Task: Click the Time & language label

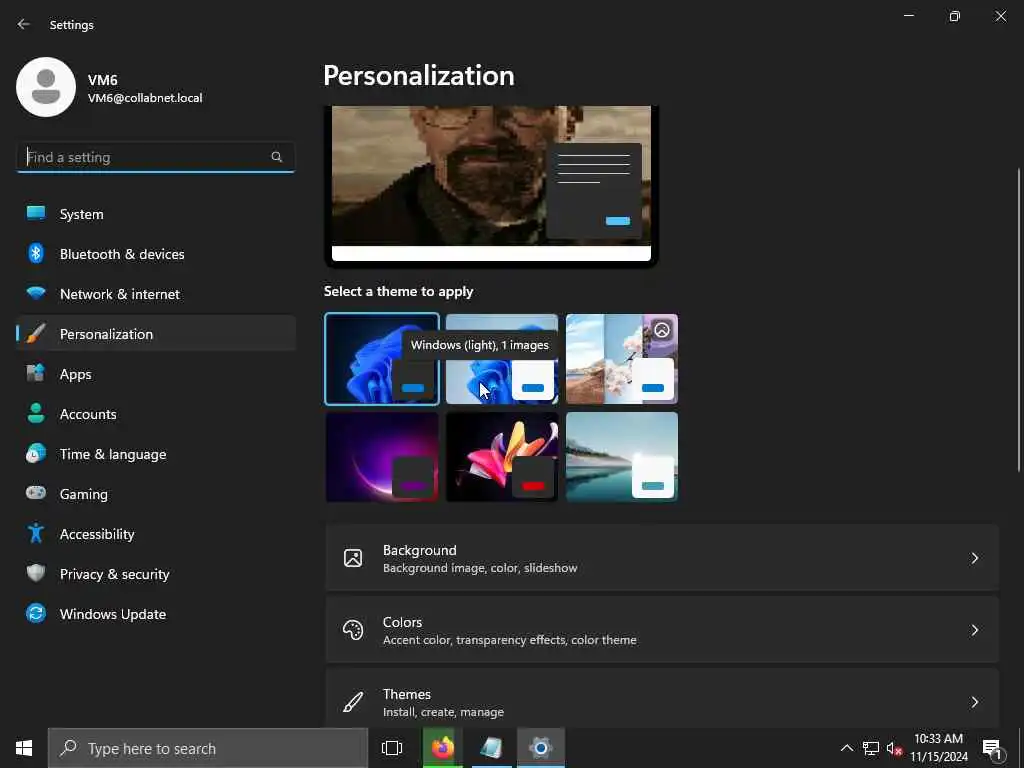Action: [113, 455]
